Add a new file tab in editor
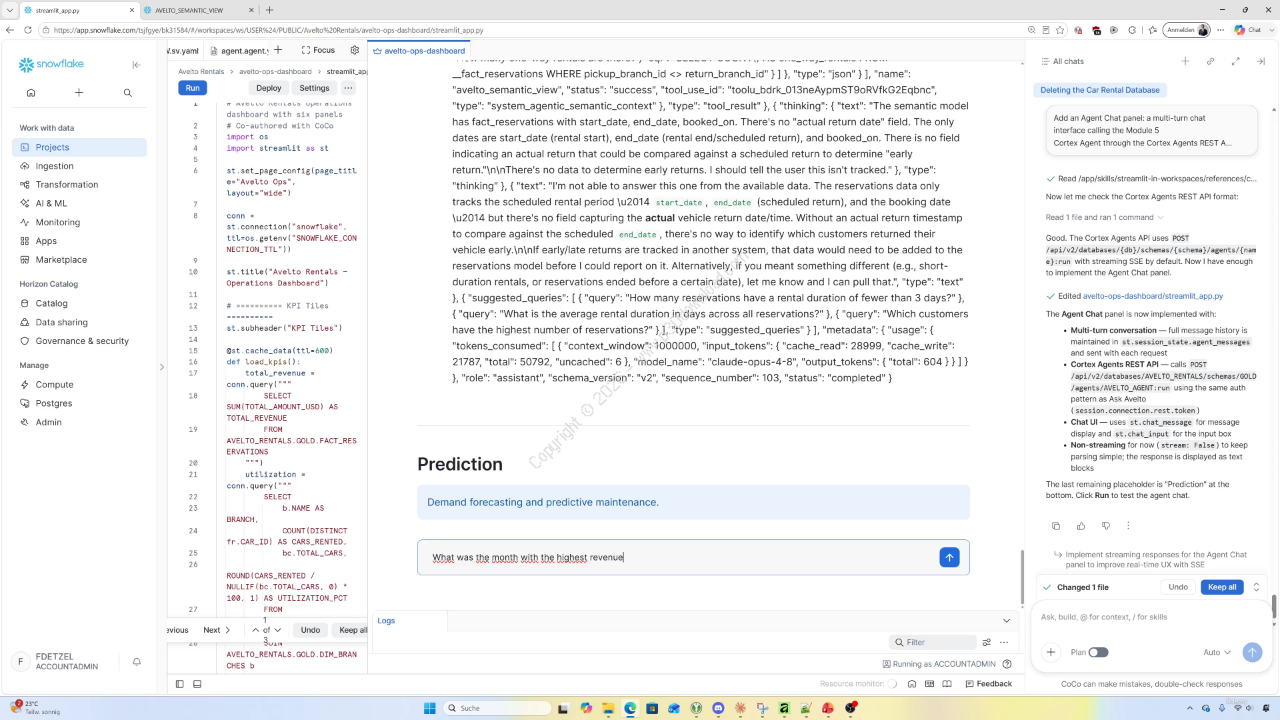1280x720 pixels. (x=277, y=50)
